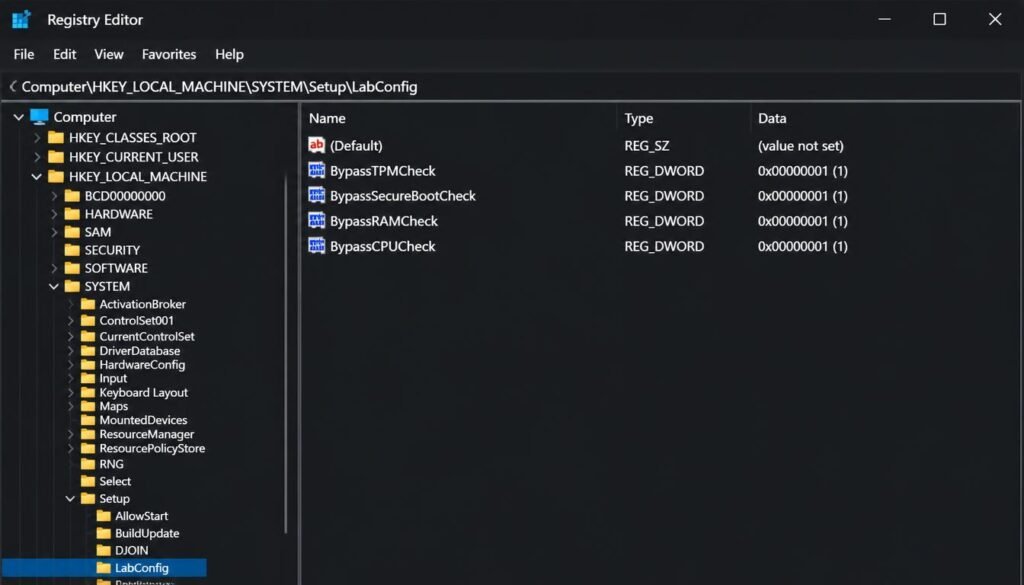Collapse the SYSTEM key
This screenshot has width=1024, height=585.
coord(54,287)
